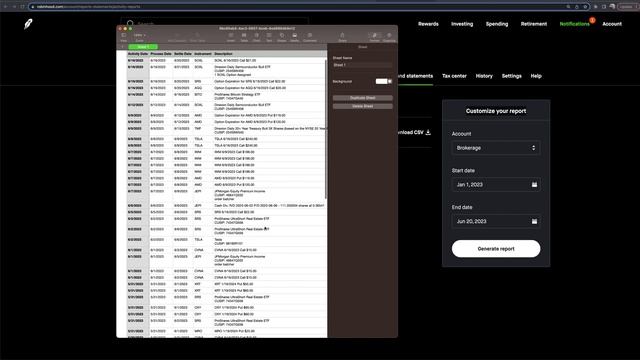This screenshot has width=640, height=360.
Task: Open the Retirement nav link
Action: (533, 24)
